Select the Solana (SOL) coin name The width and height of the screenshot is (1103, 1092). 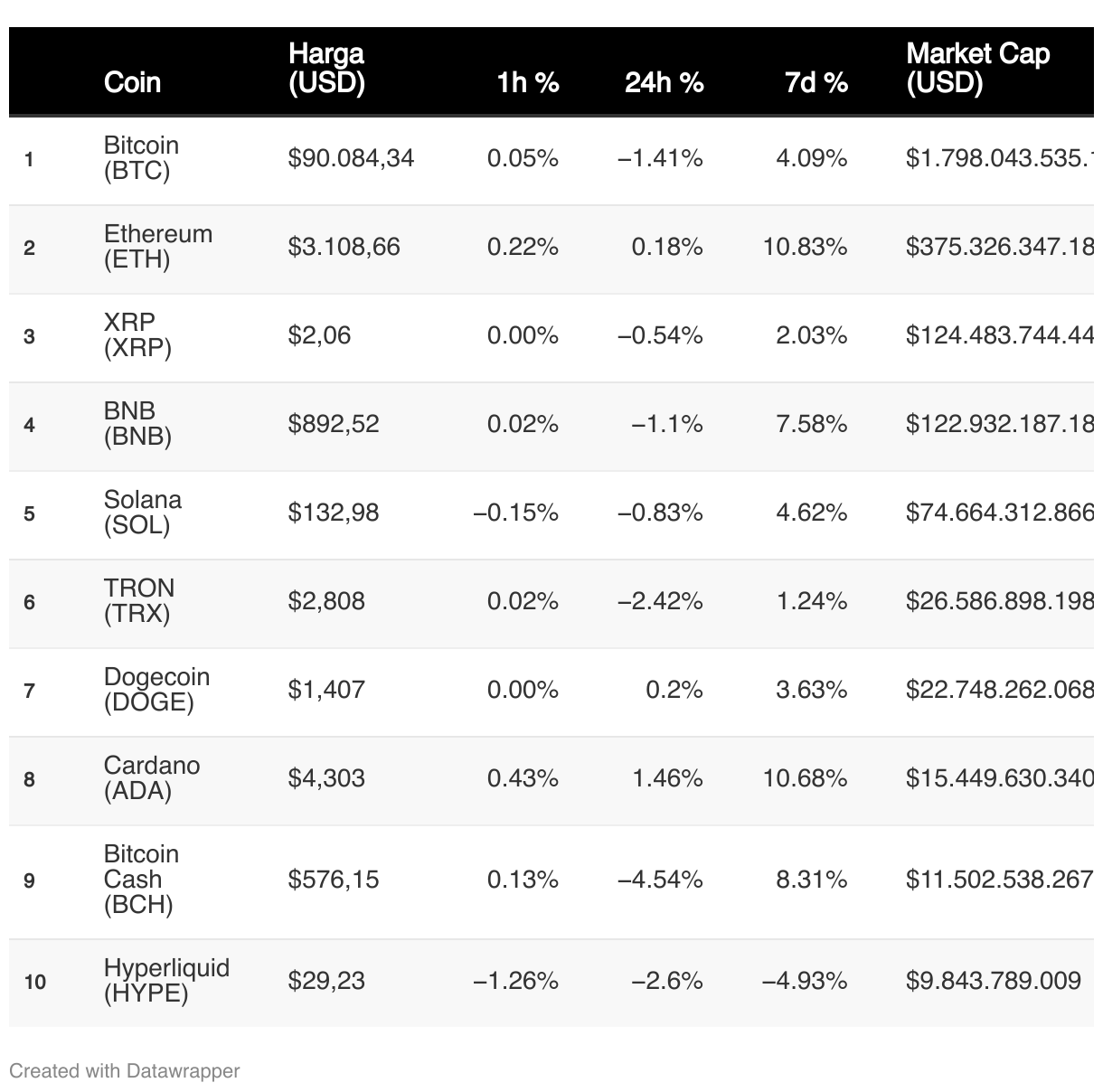(x=142, y=513)
